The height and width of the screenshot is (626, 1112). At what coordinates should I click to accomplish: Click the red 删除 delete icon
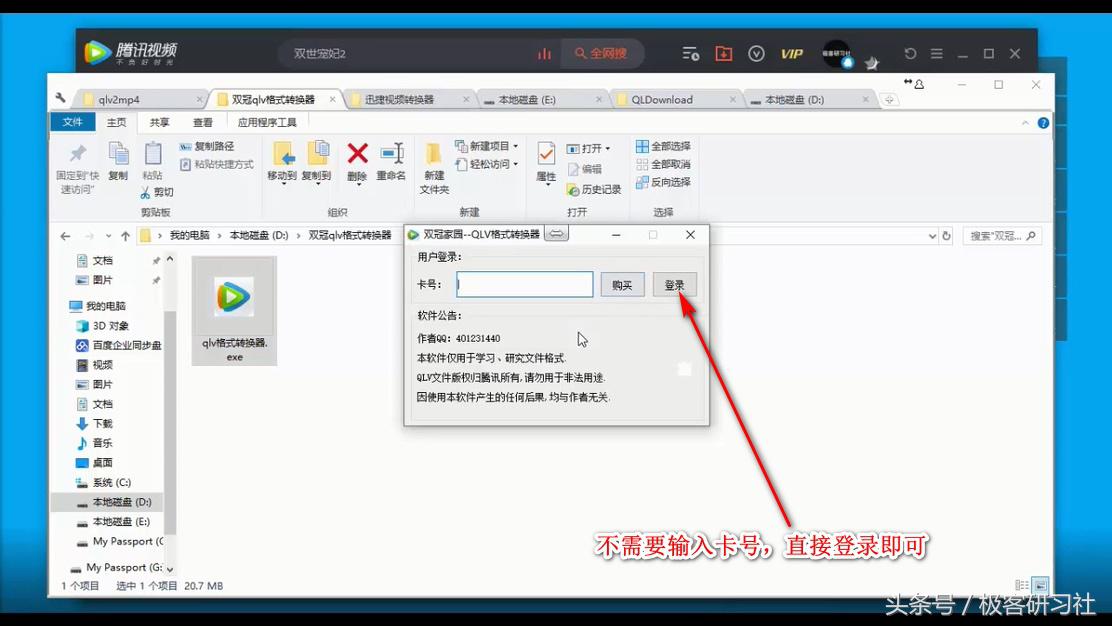click(x=357, y=153)
